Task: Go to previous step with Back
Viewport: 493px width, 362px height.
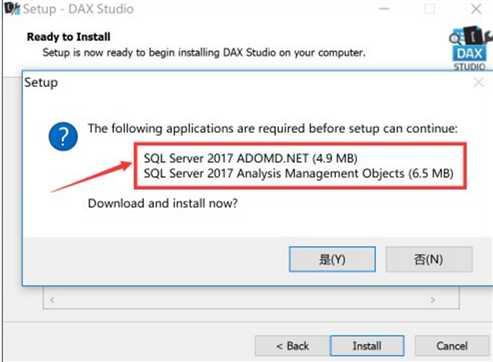Action: click(292, 346)
